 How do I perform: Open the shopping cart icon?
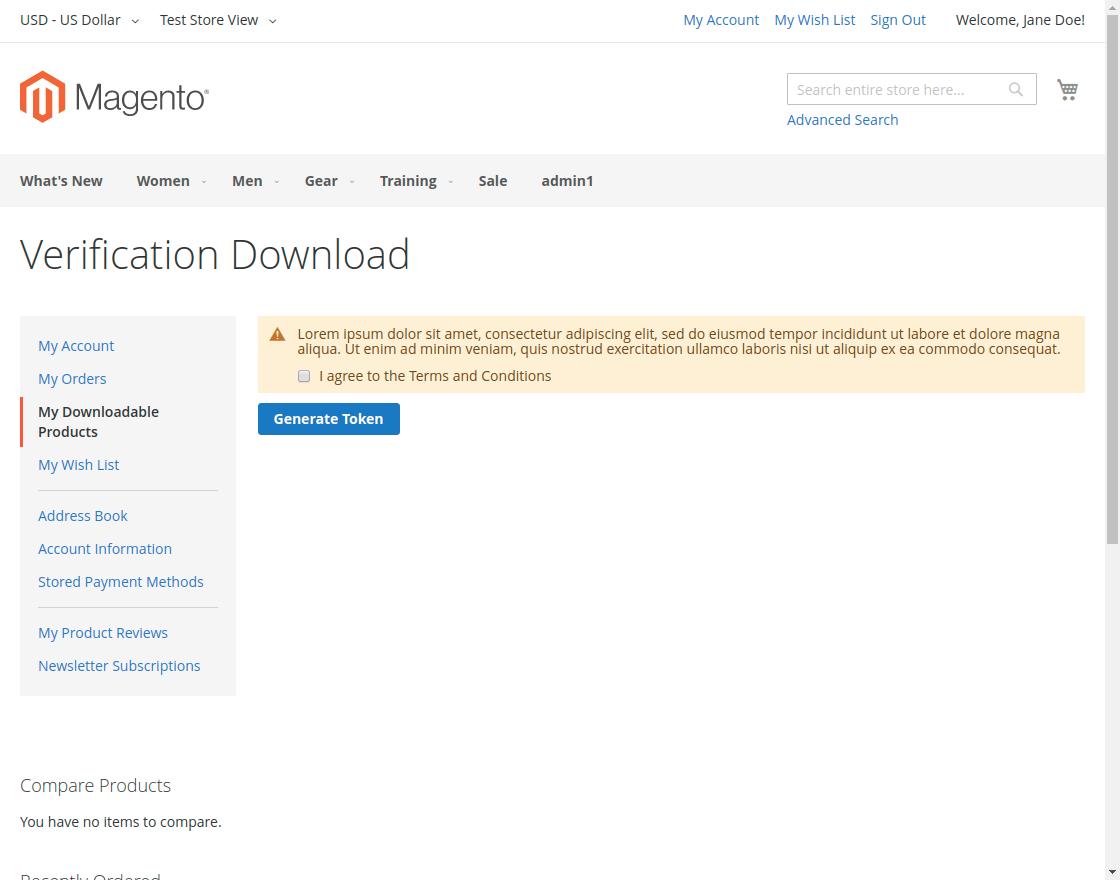coord(1067,89)
